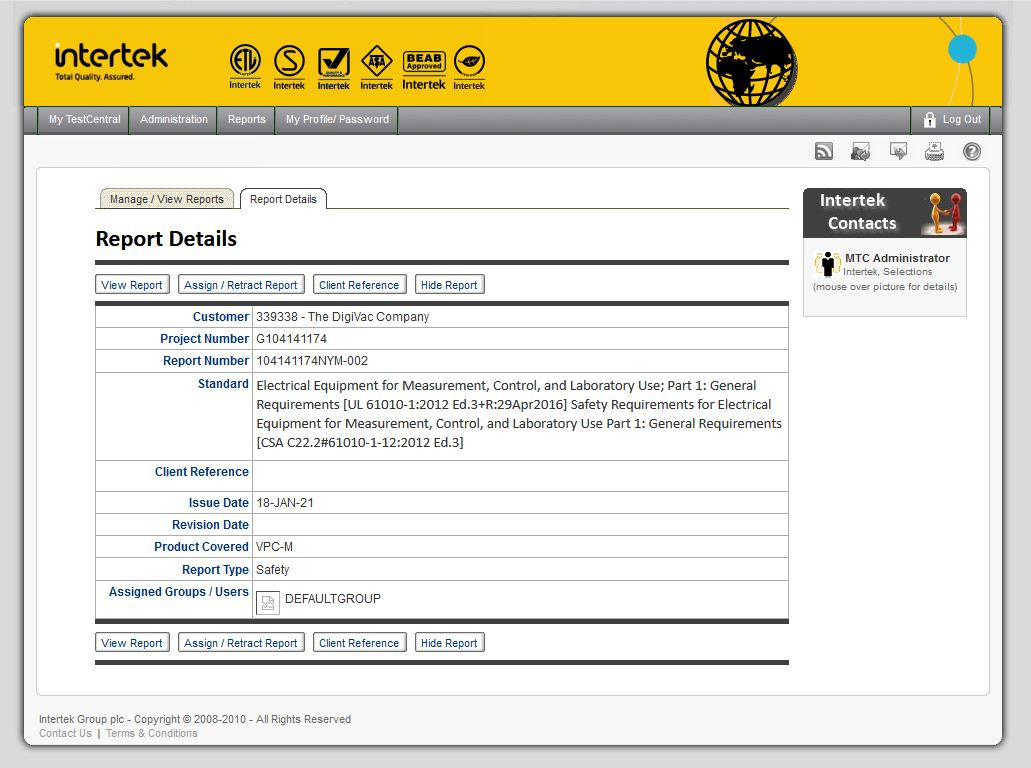Open the Terms & Conditions link
This screenshot has height=768, width=1031.
[151, 733]
